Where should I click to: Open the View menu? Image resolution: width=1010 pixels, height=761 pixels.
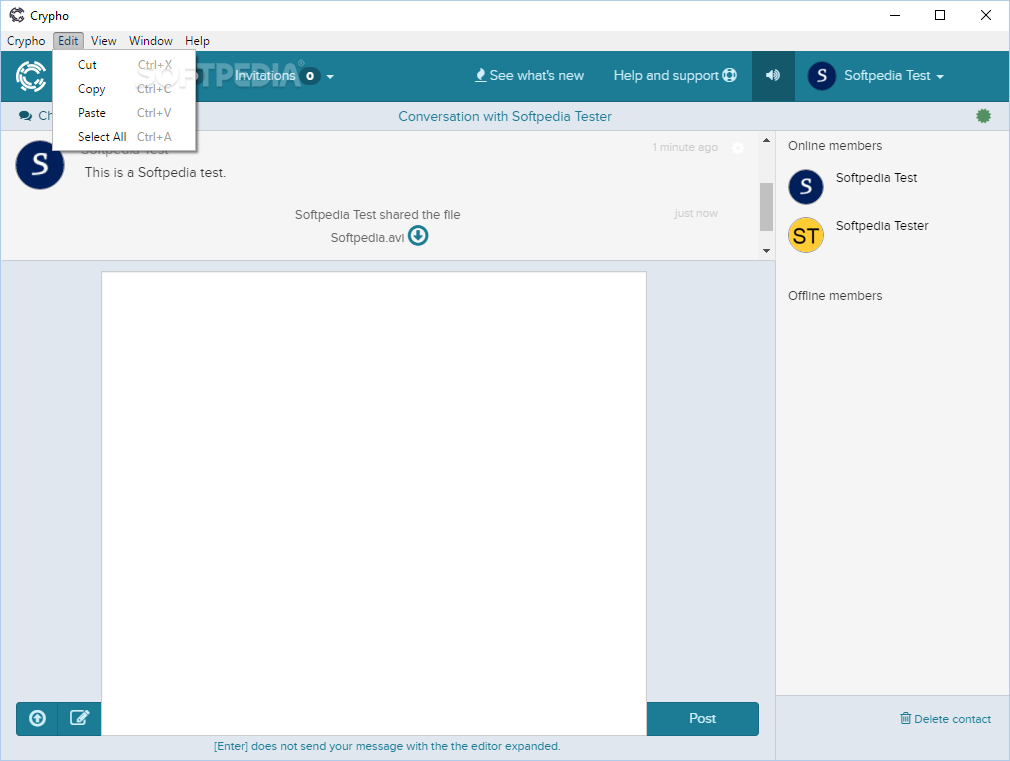point(103,41)
